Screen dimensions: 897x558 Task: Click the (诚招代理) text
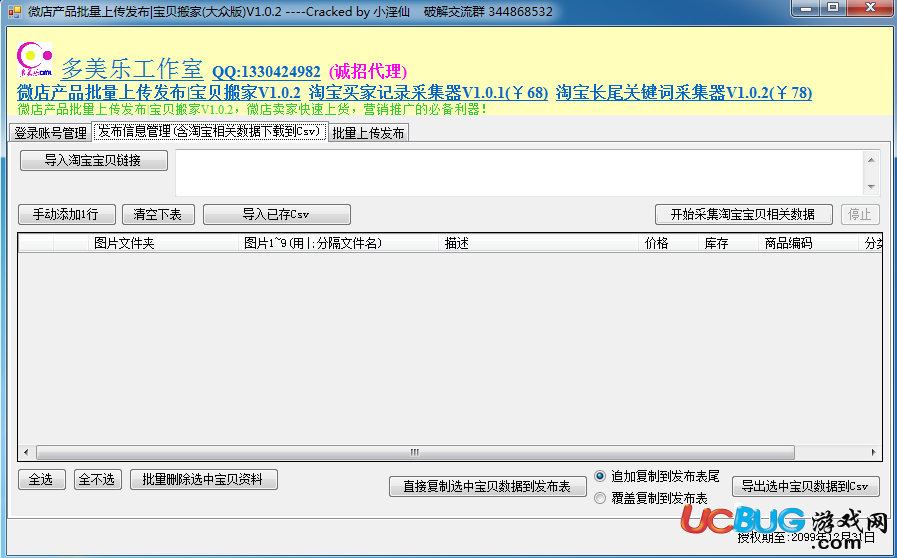(x=368, y=72)
